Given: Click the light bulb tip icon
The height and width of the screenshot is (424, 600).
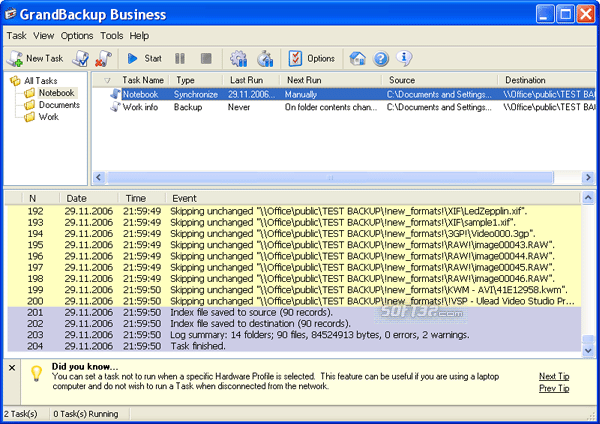Looking at the screenshot, I should tap(36, 373).
